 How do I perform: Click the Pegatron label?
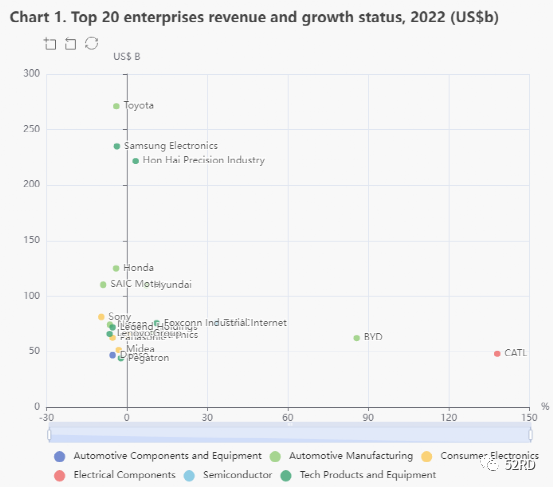point(148,358)
